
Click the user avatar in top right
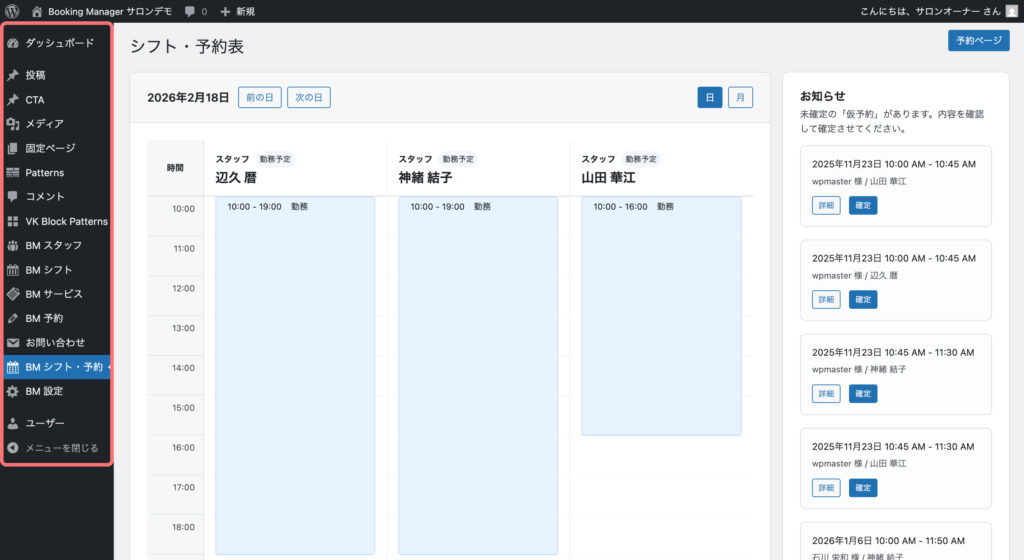(1011, 11)
